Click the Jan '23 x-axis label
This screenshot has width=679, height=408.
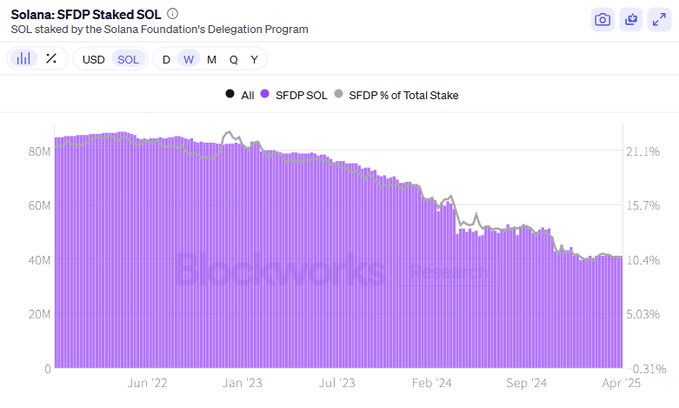(x=242, y=383)
